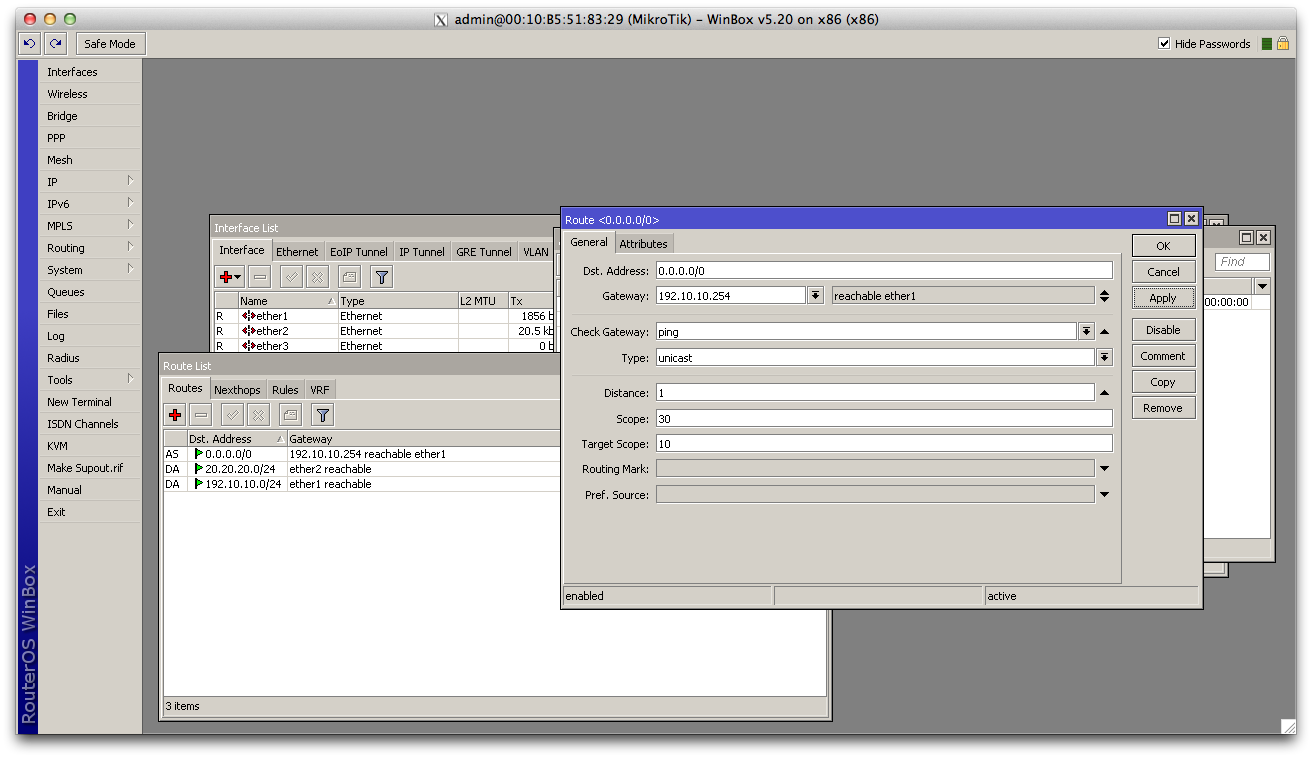Expand the Routing Mark field
The width and height of the screenshot is (1312, 758).
pos(1104,468)
